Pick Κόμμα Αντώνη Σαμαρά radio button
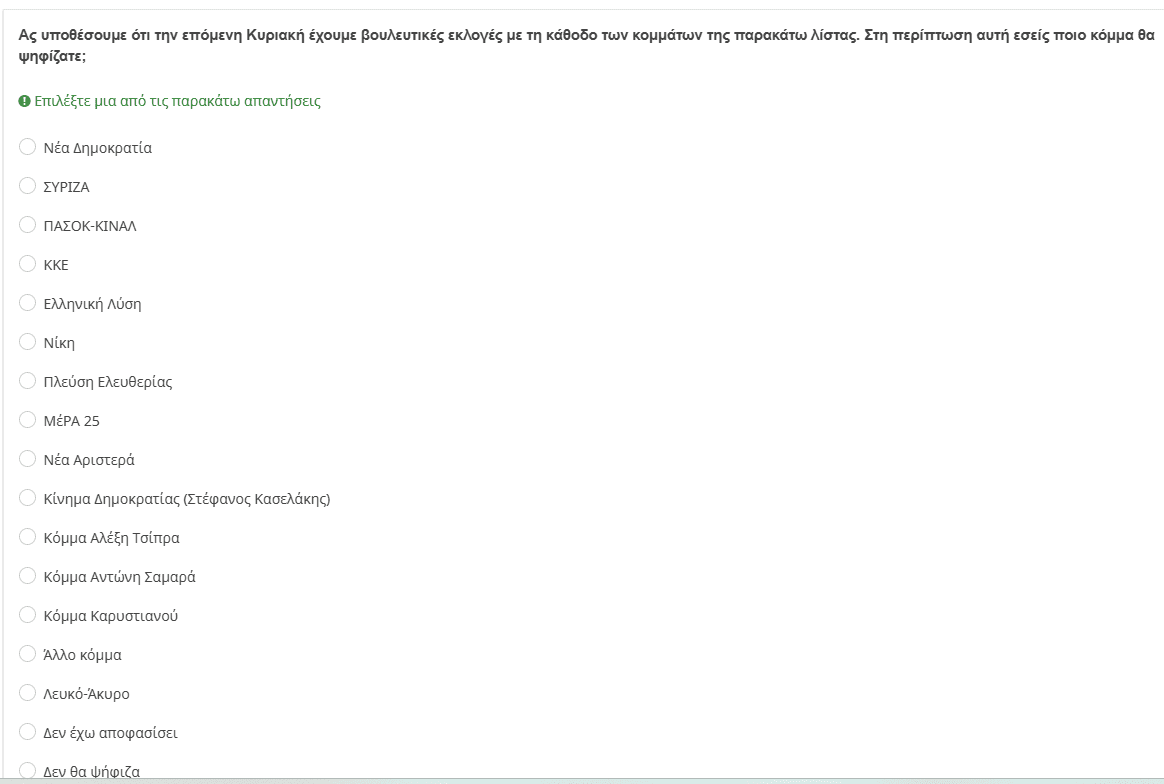Screen dimensions: 1164x784 tap(28, 577)
